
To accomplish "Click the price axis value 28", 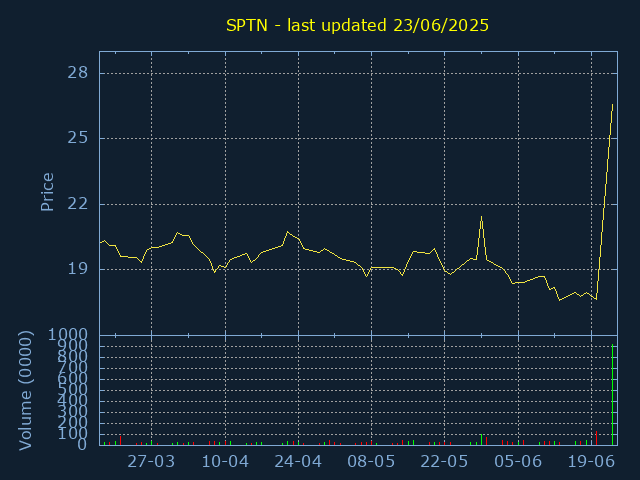I will tap(78, 73).
